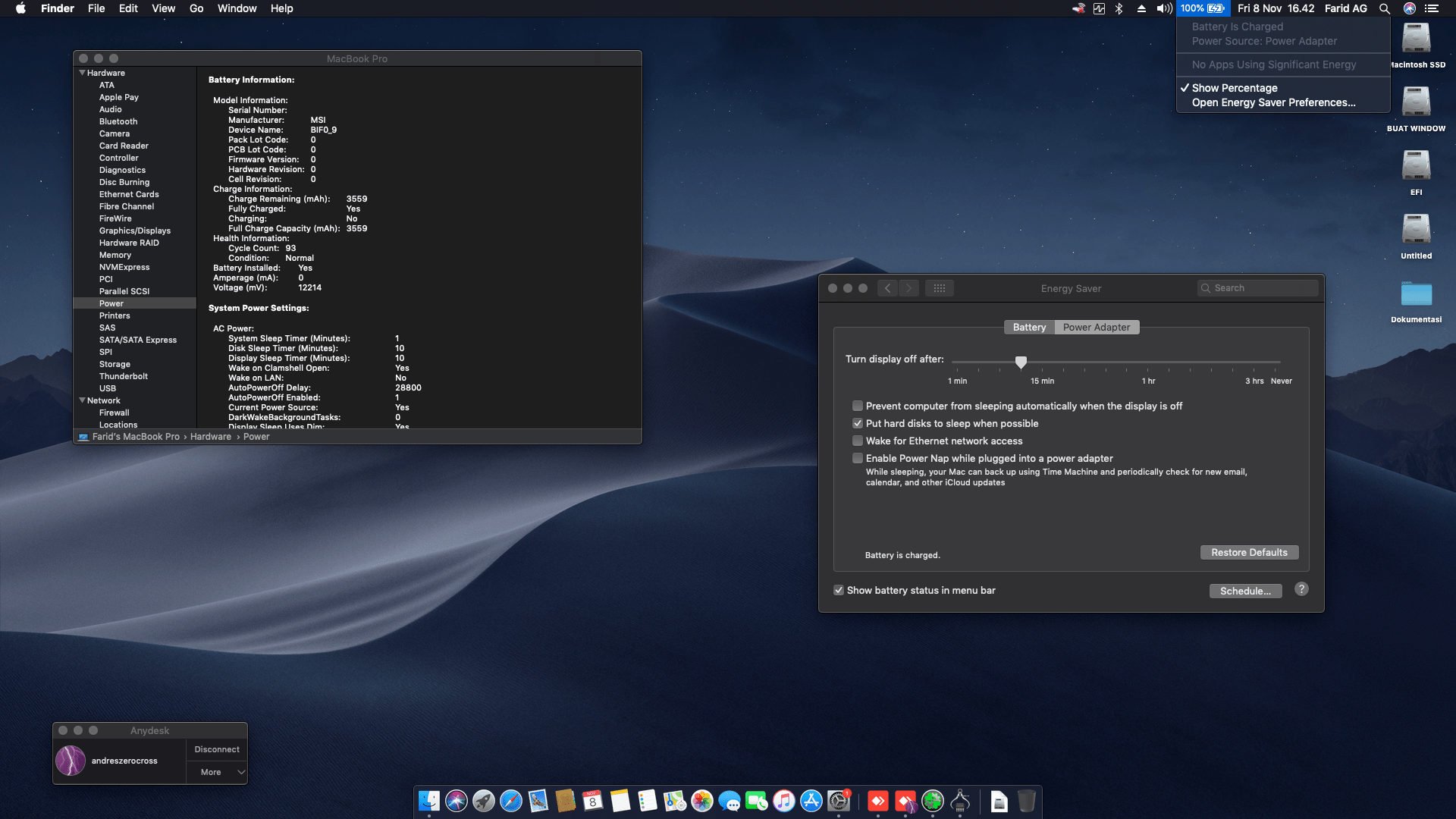This screenshot has width=1456, height=819.
Task: Click the show-all-preferences grid in Energy Saver
Action: pyautogui.click(x=940, y=288)
